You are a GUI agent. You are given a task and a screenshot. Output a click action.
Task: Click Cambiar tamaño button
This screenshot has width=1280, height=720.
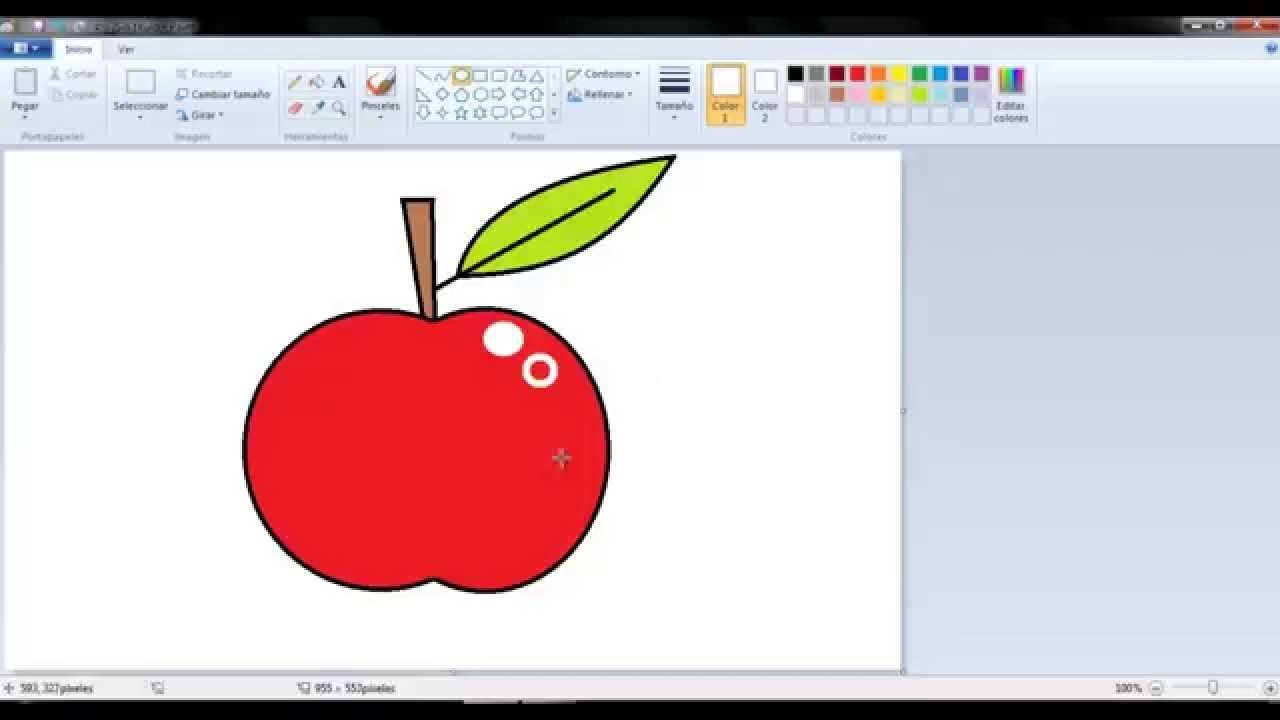(223, 95)
